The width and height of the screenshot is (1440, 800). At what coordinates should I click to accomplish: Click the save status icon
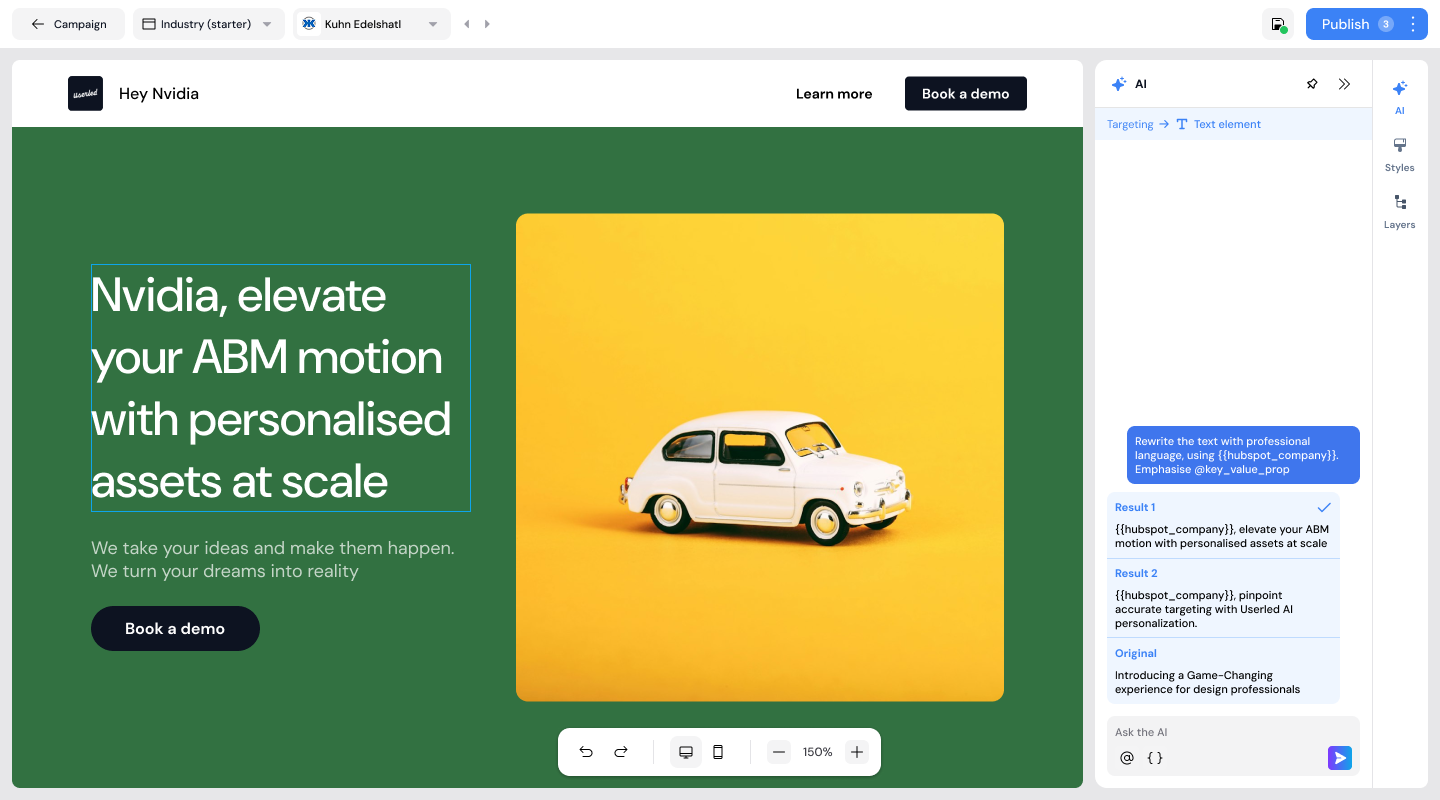(x=1278, y=24)
